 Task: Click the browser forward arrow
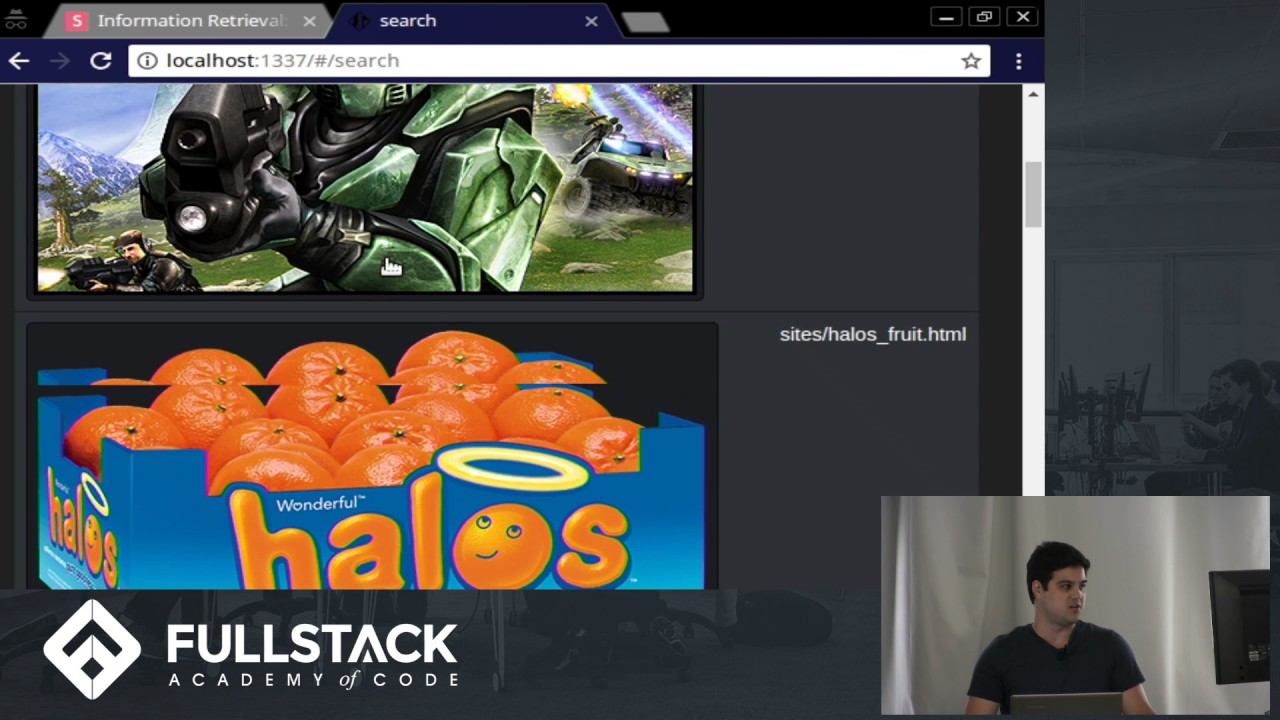click(x=60, y=61)
